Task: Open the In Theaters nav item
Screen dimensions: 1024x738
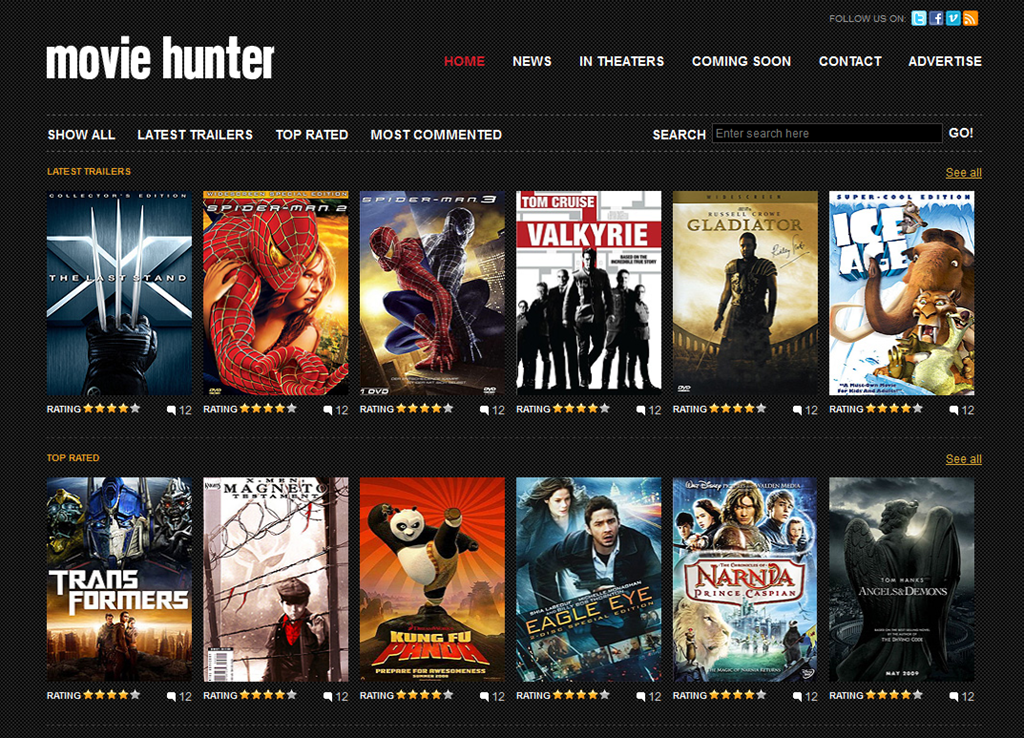Action: (x=622, y=61)
